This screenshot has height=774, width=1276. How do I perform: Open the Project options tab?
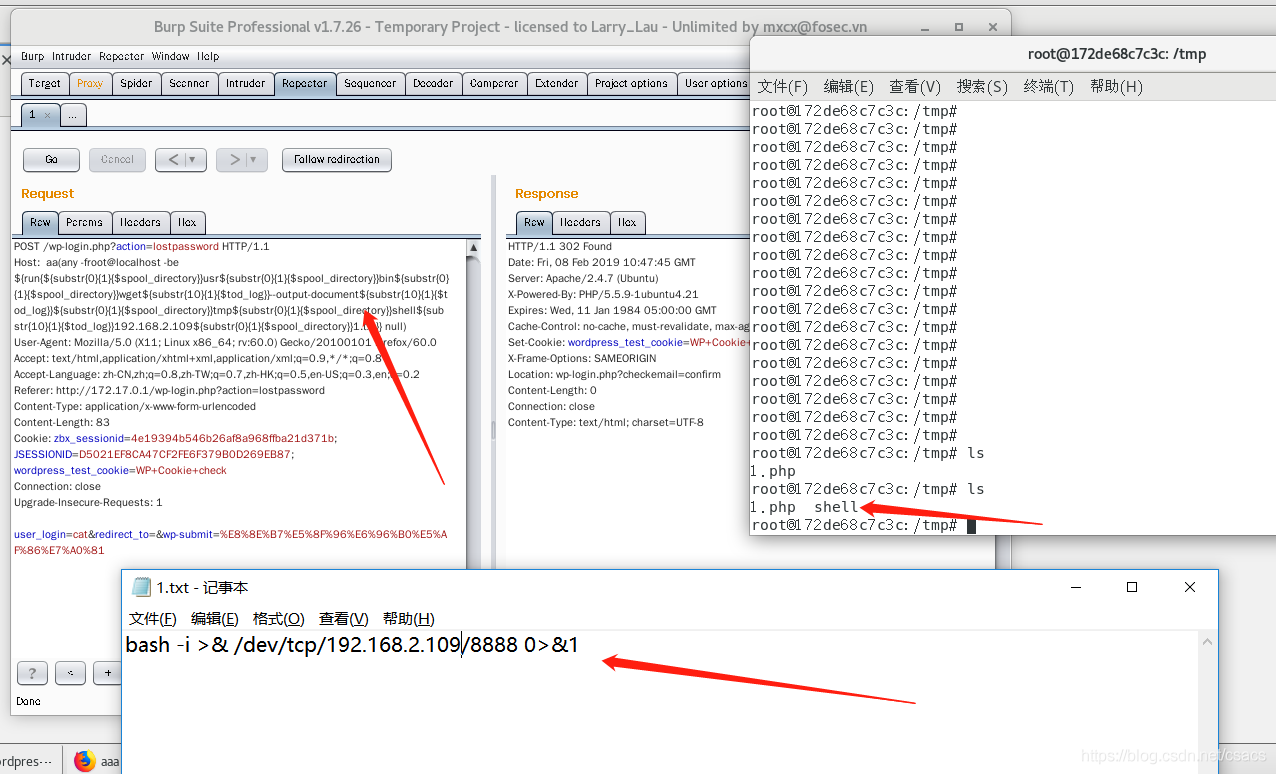pos(631,84)
